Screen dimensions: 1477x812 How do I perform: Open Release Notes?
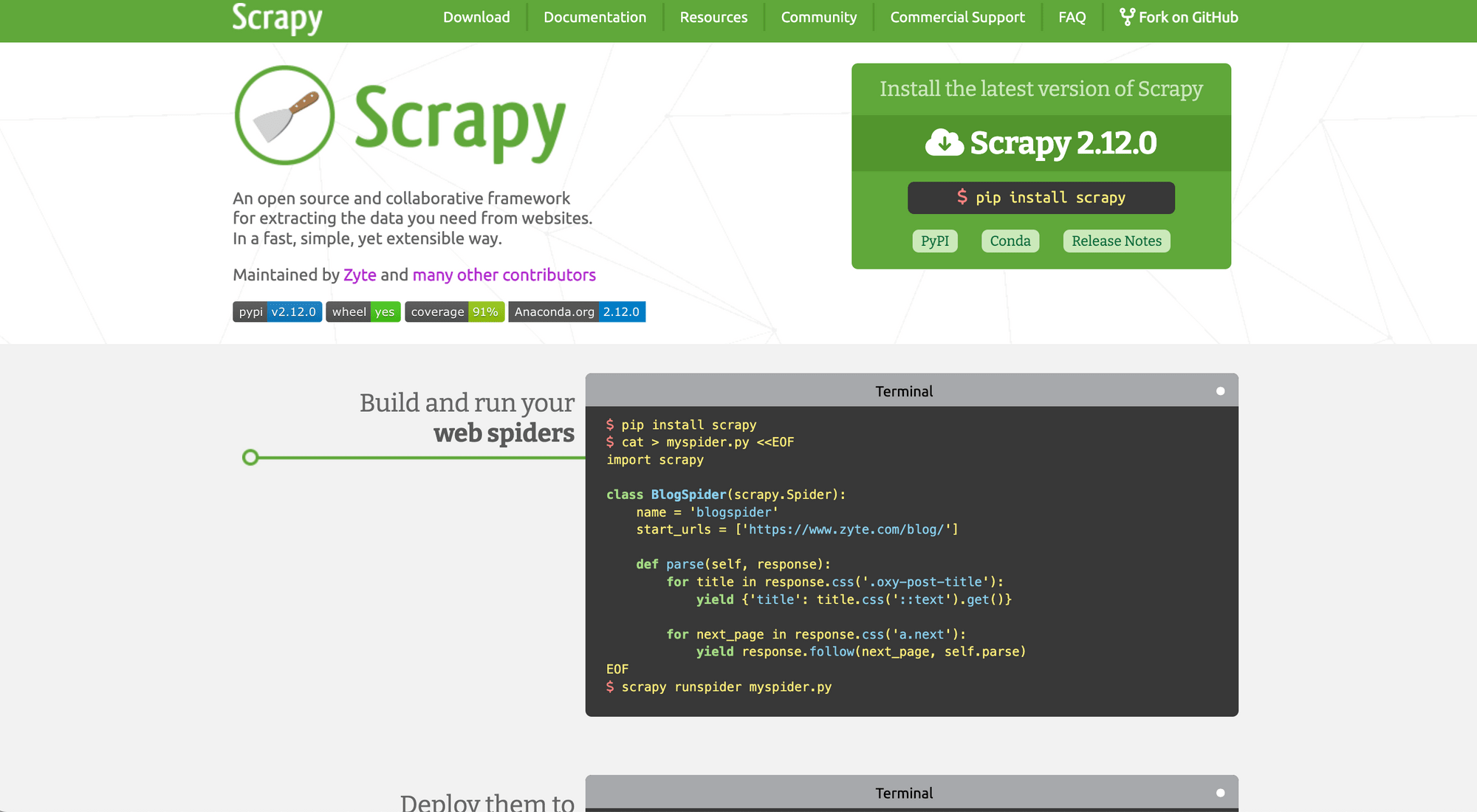[x=1117, y=241]
